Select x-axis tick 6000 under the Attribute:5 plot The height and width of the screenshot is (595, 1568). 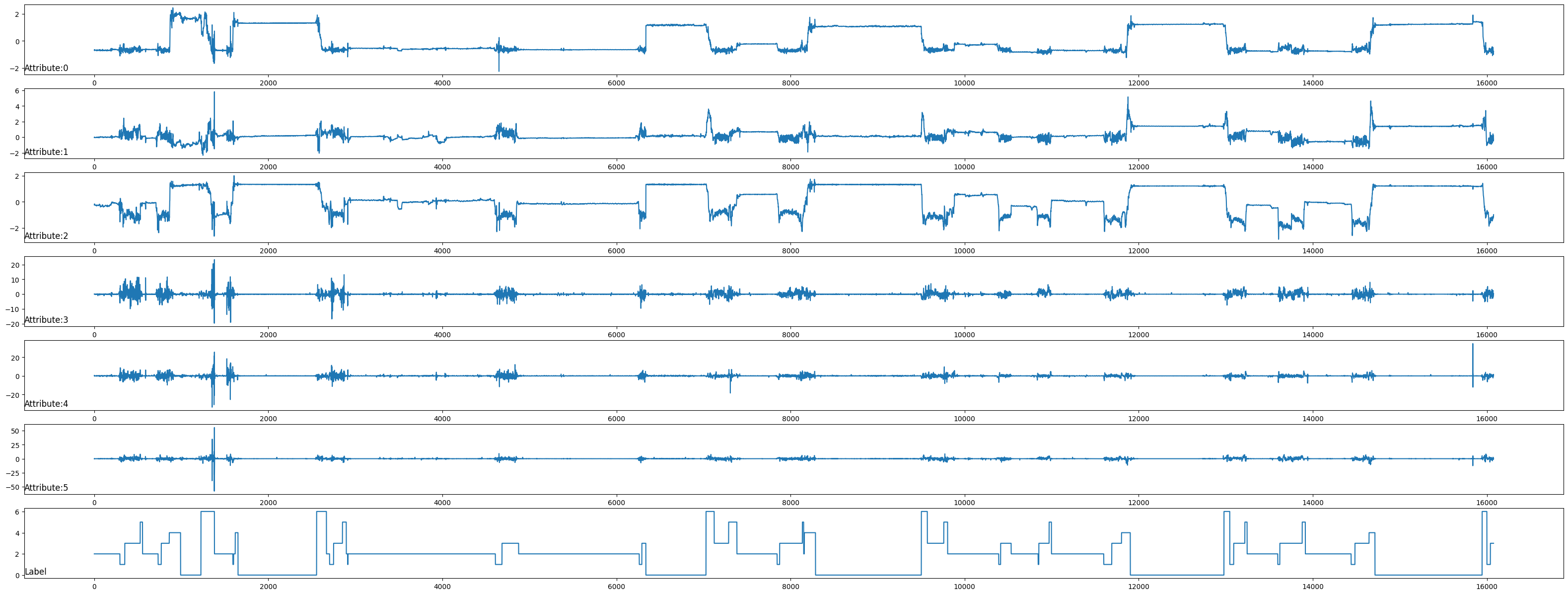617,504
